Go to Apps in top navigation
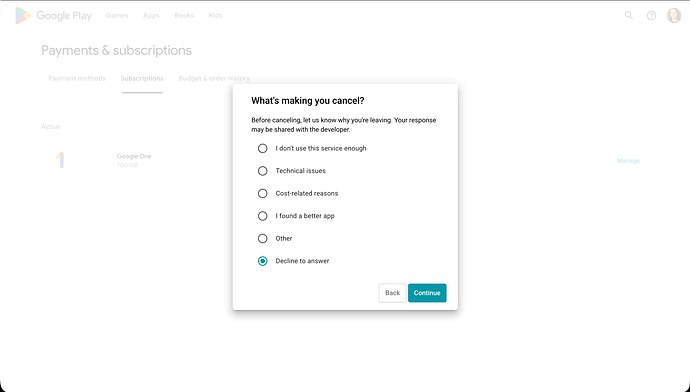The height and width of the screenshot is (392, 690). (151, 15)
